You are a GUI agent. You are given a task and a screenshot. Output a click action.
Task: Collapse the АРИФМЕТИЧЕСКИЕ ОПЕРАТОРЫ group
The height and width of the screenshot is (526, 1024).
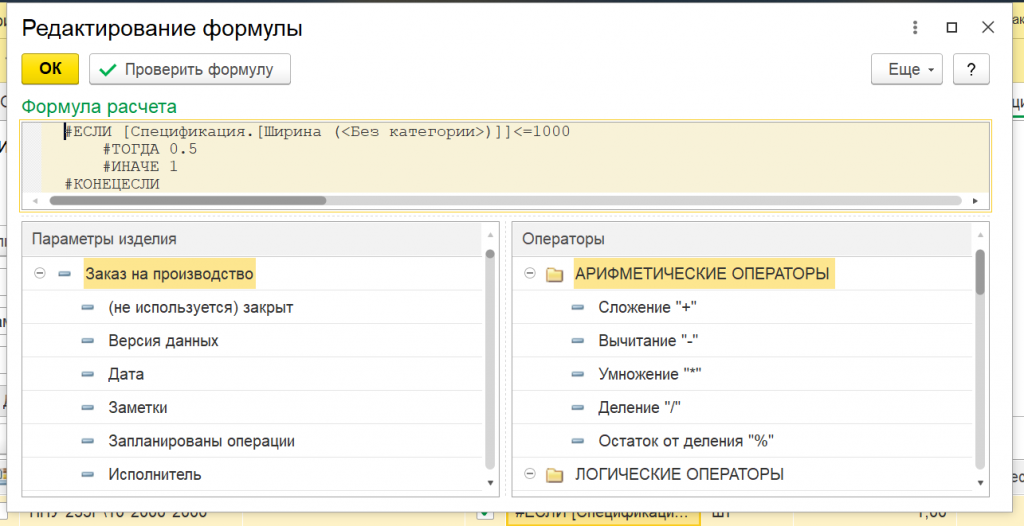coord(530,274)
